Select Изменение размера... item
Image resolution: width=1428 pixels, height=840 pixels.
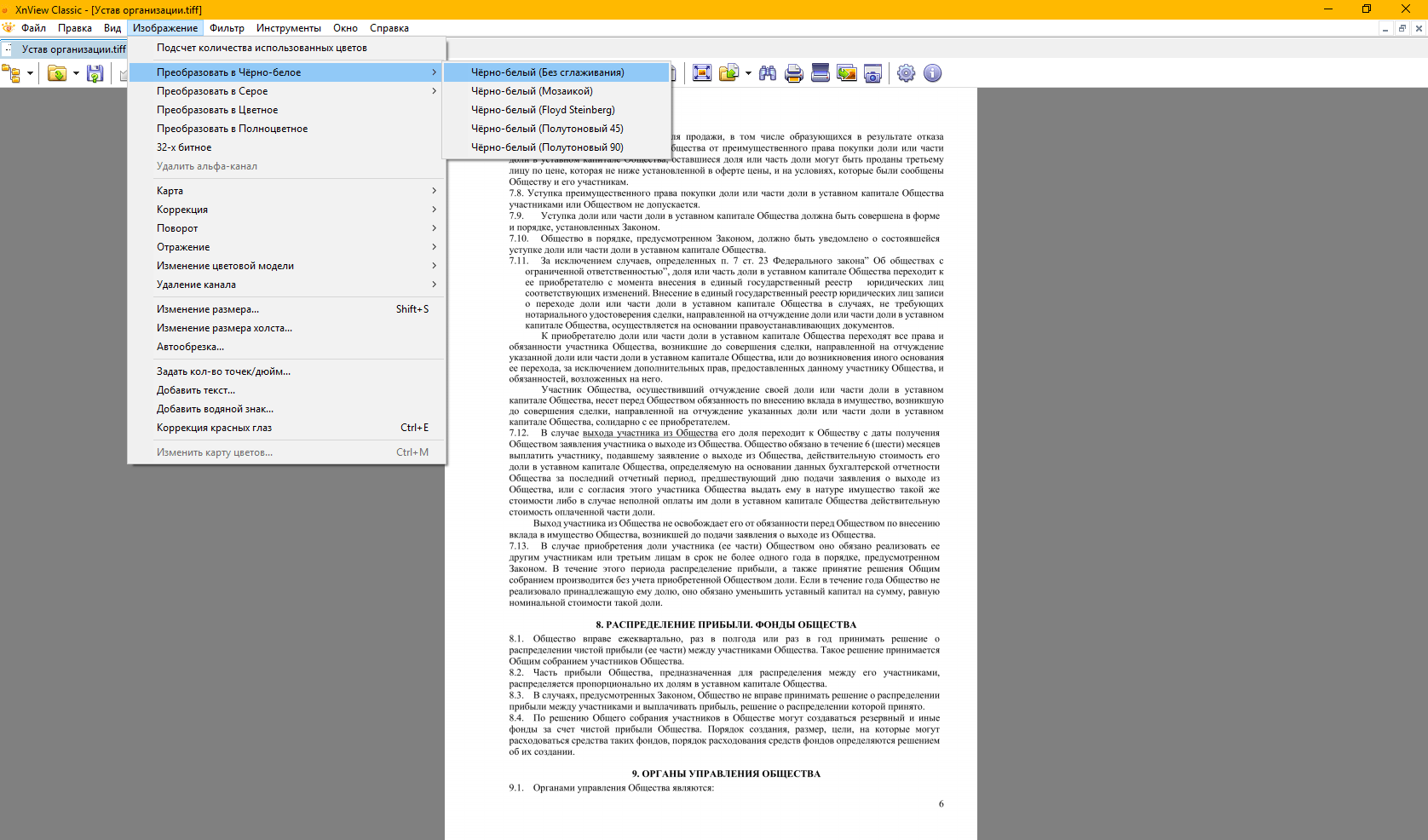pos(287,309)
